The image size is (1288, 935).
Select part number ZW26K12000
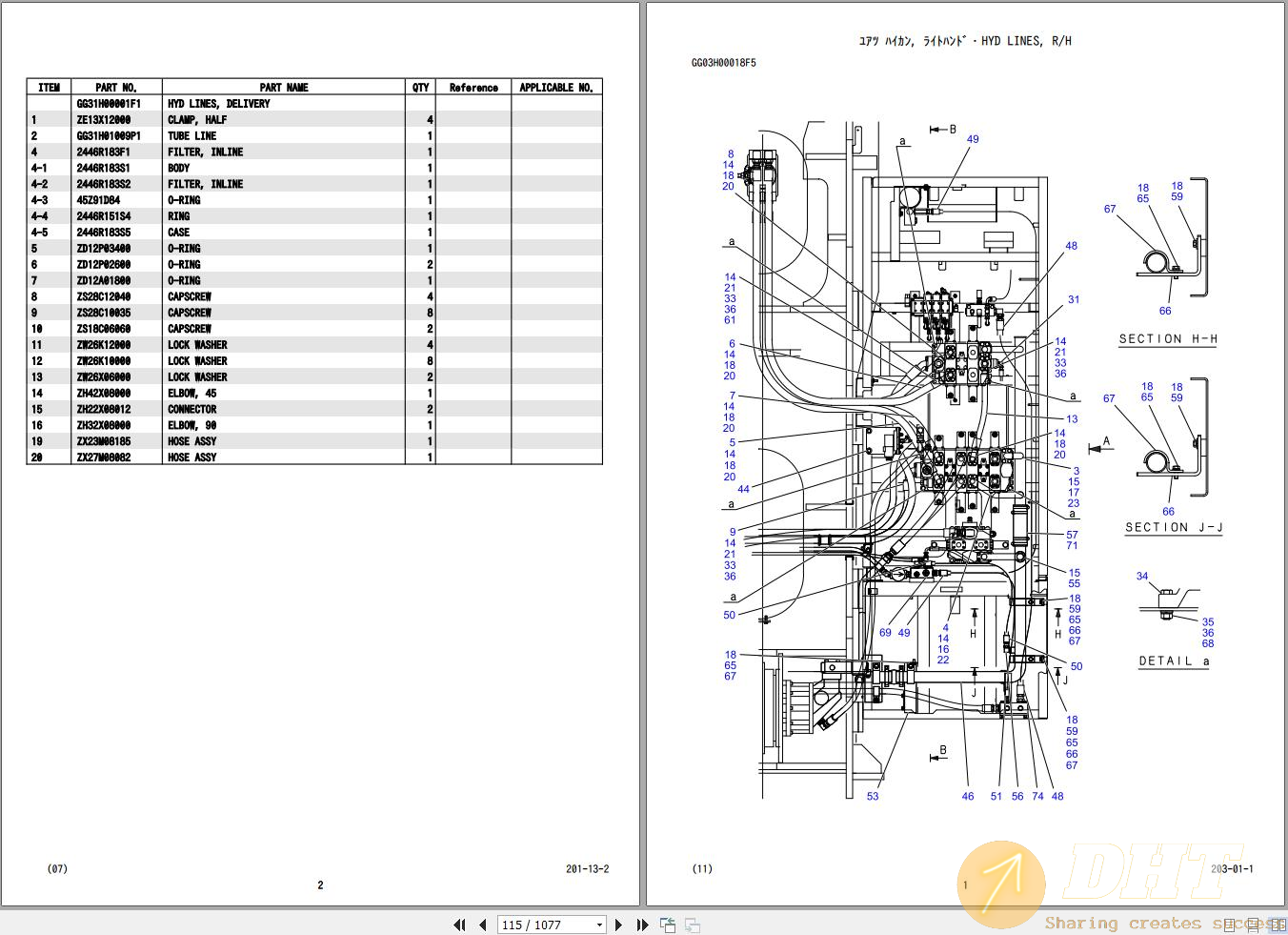point(104,346)
